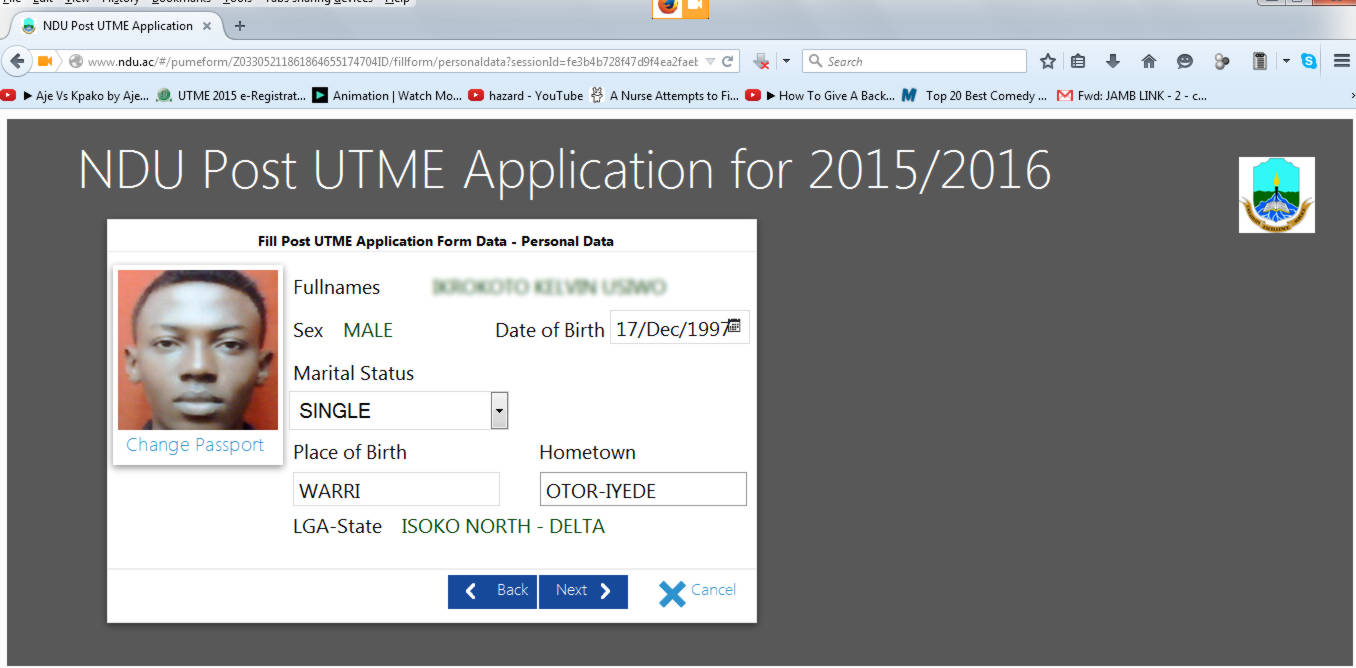Screen dimensions: 1356x668
Task: Click the 'Fill Post UTME Application Form Data' title
Action: pos(436,241)
